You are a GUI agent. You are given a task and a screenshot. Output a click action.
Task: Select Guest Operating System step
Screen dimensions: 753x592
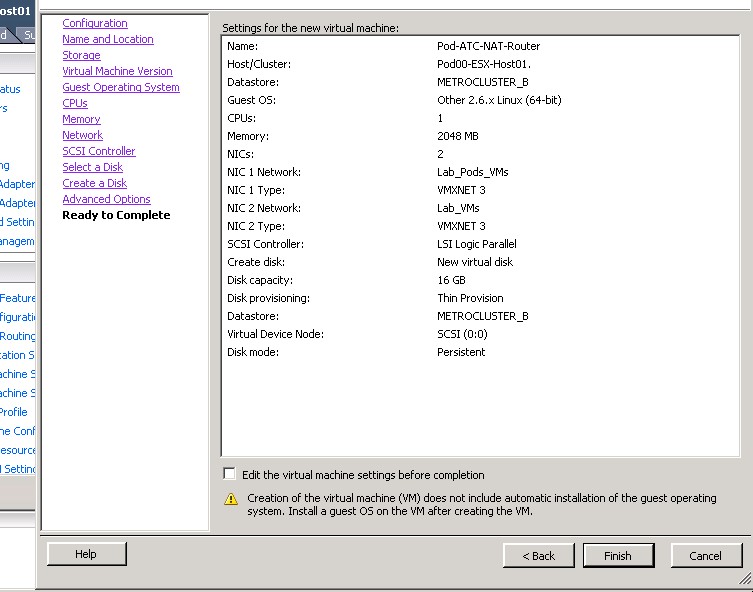click(121, 87)
